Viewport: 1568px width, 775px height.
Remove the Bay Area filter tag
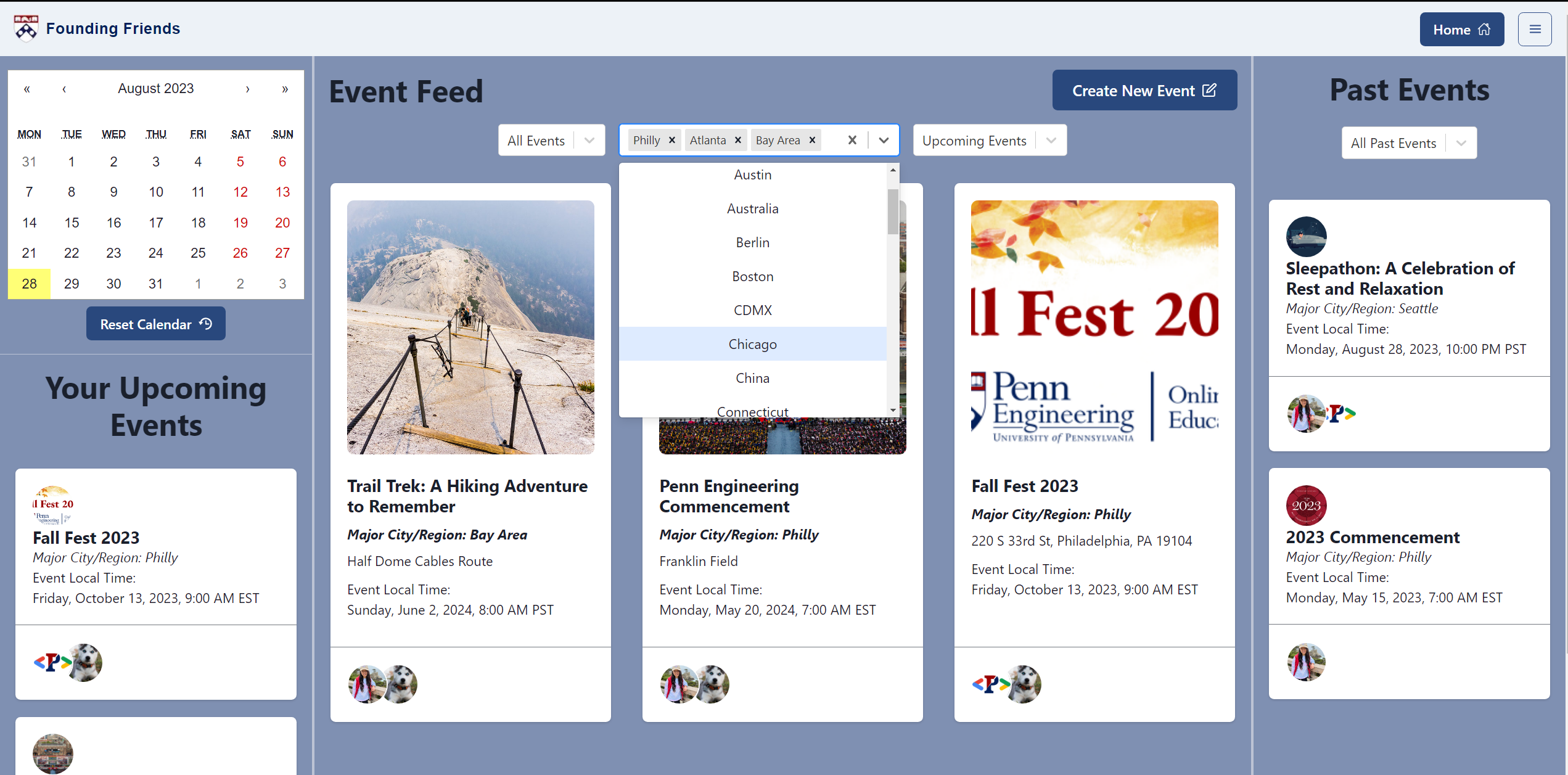[x=812, y=140]
